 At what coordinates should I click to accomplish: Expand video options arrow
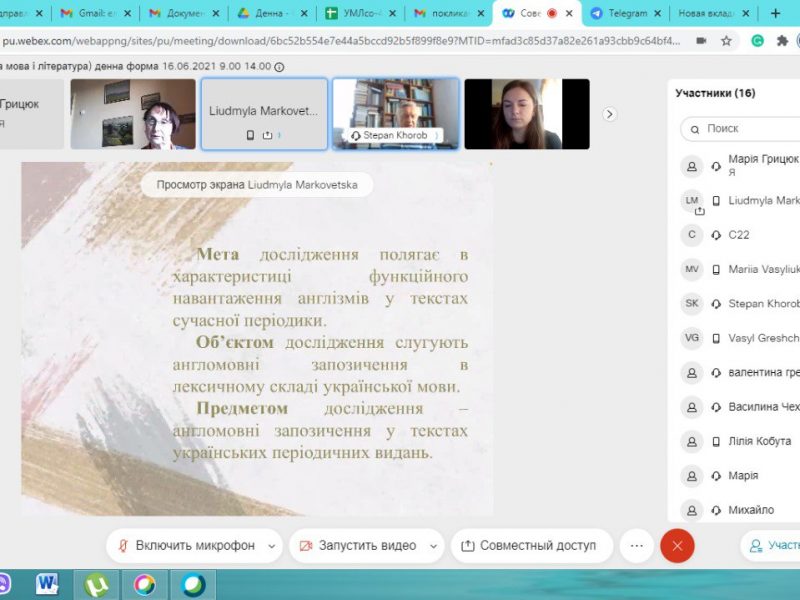click(x=432, y=546)
